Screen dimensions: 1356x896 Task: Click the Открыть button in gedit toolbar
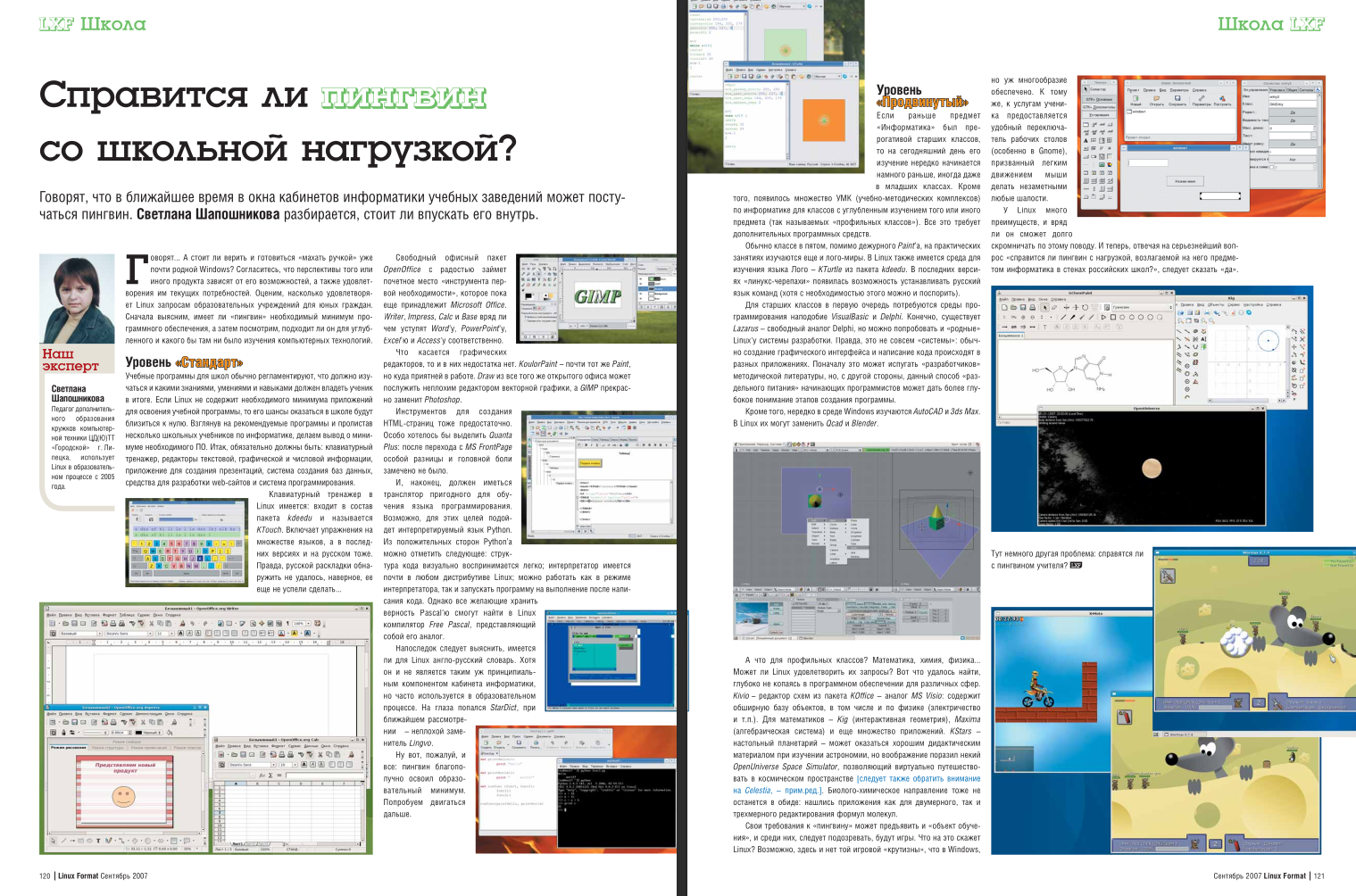(x=499, y=743)
